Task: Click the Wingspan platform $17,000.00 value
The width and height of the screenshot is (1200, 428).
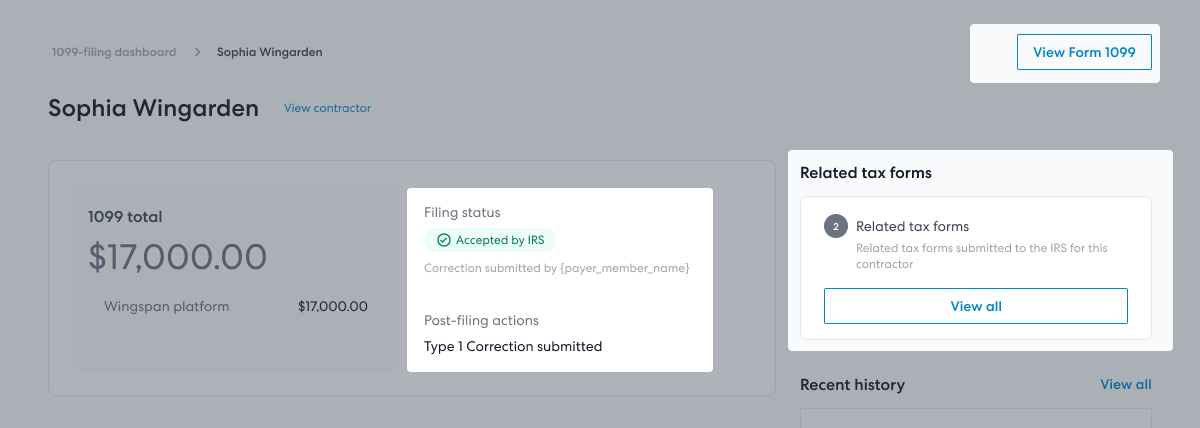Action: coord(333,307)
